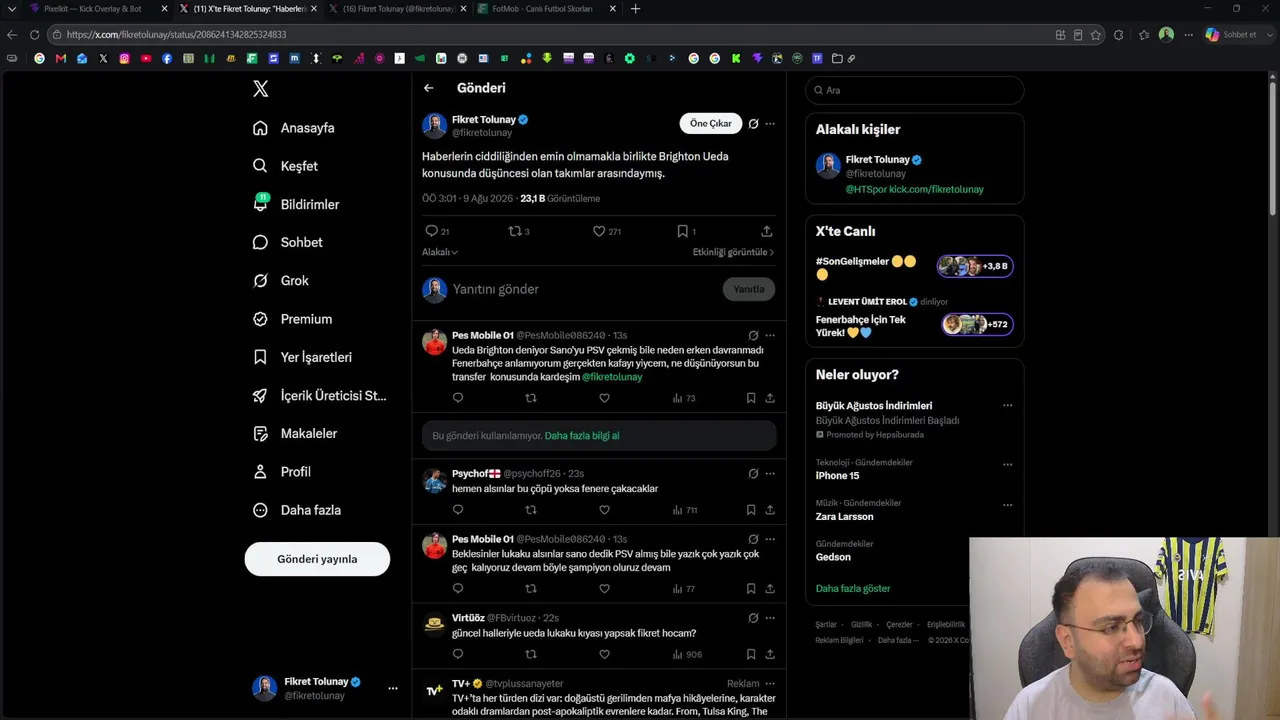Open more options for Büyük Ağustos İndirimleri

pyautogui.click(x=1007, y=406)
